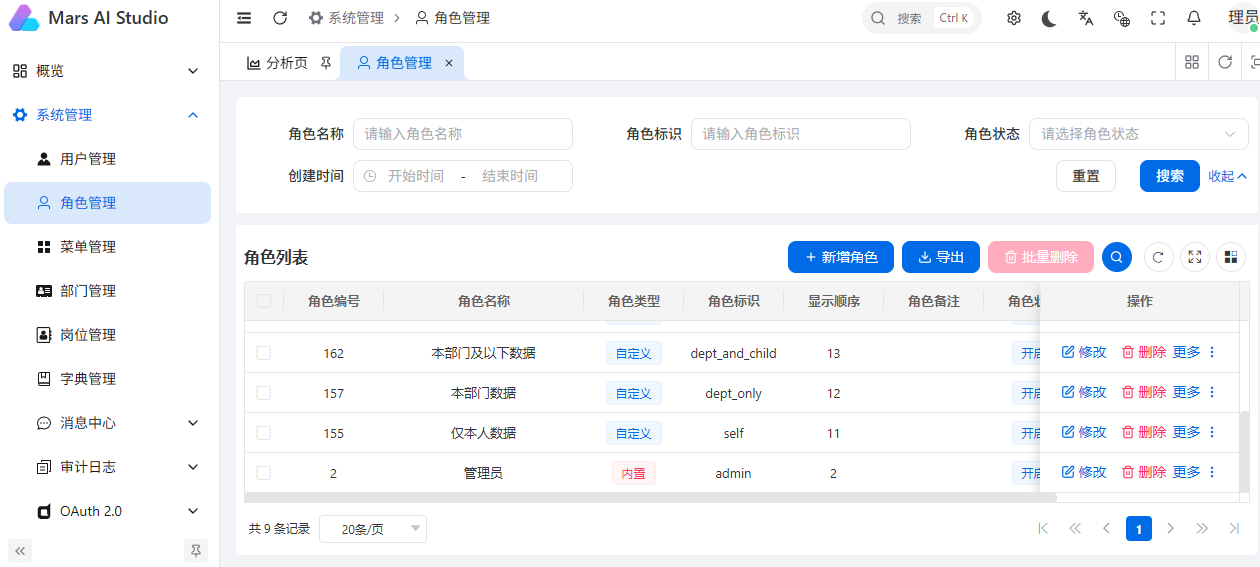Screen dimensions: 1260x567
Task: Pin the 分析页 tab
Action: 326,63
